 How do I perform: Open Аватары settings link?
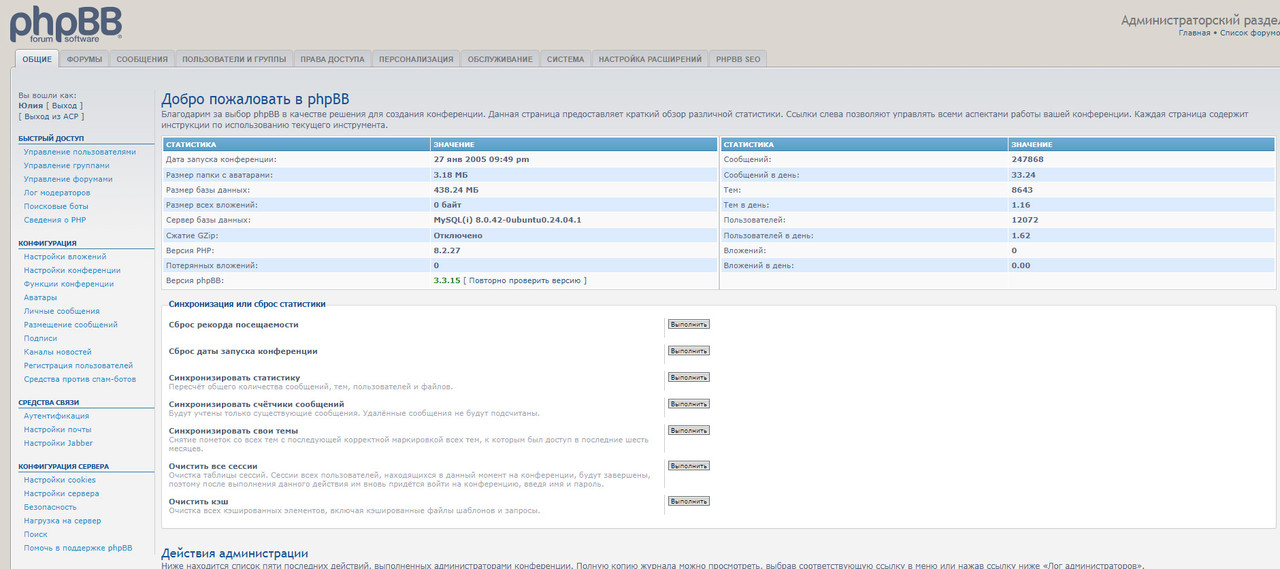click(x=41, y=297)
